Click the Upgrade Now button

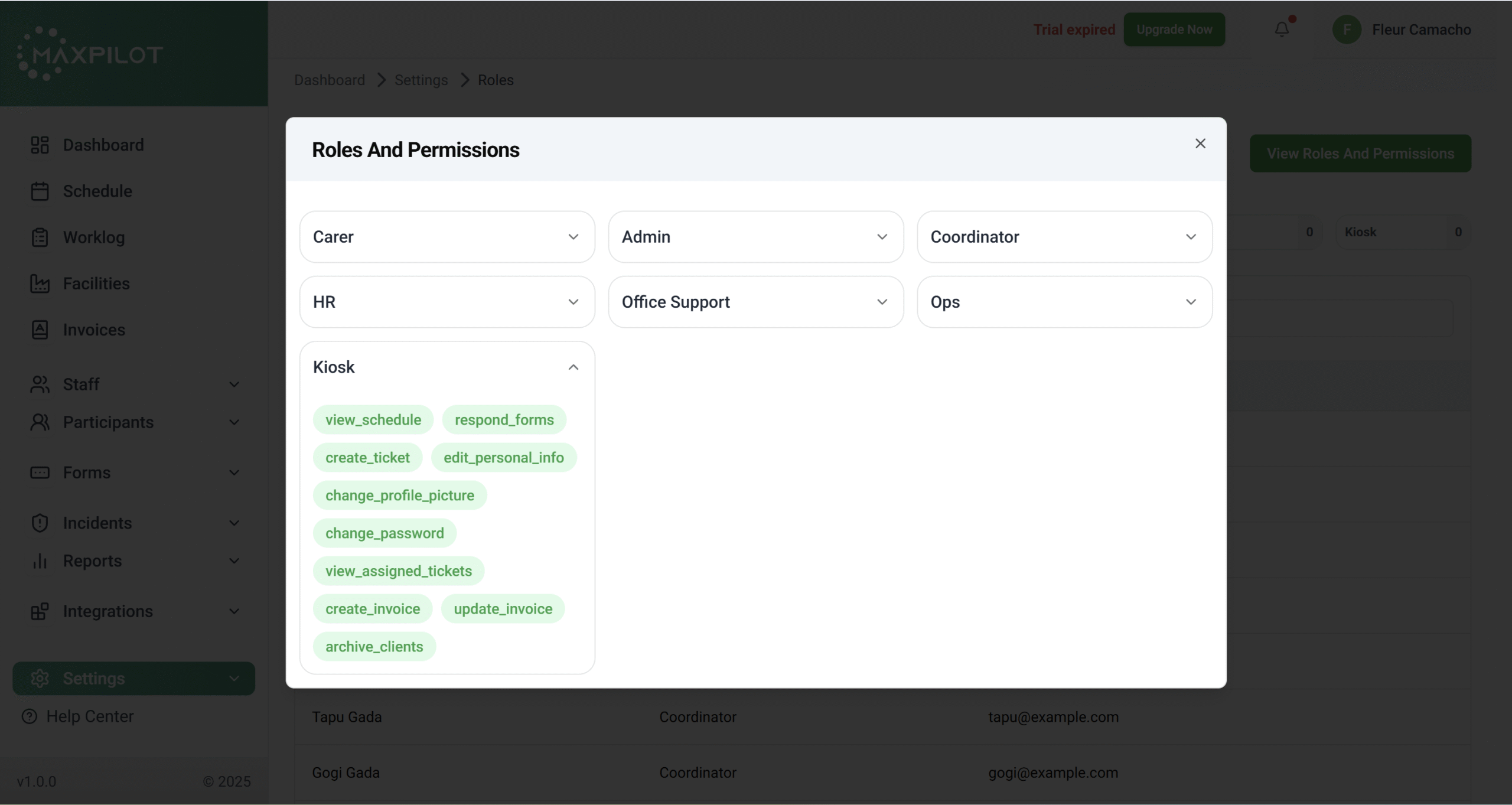1174,30
